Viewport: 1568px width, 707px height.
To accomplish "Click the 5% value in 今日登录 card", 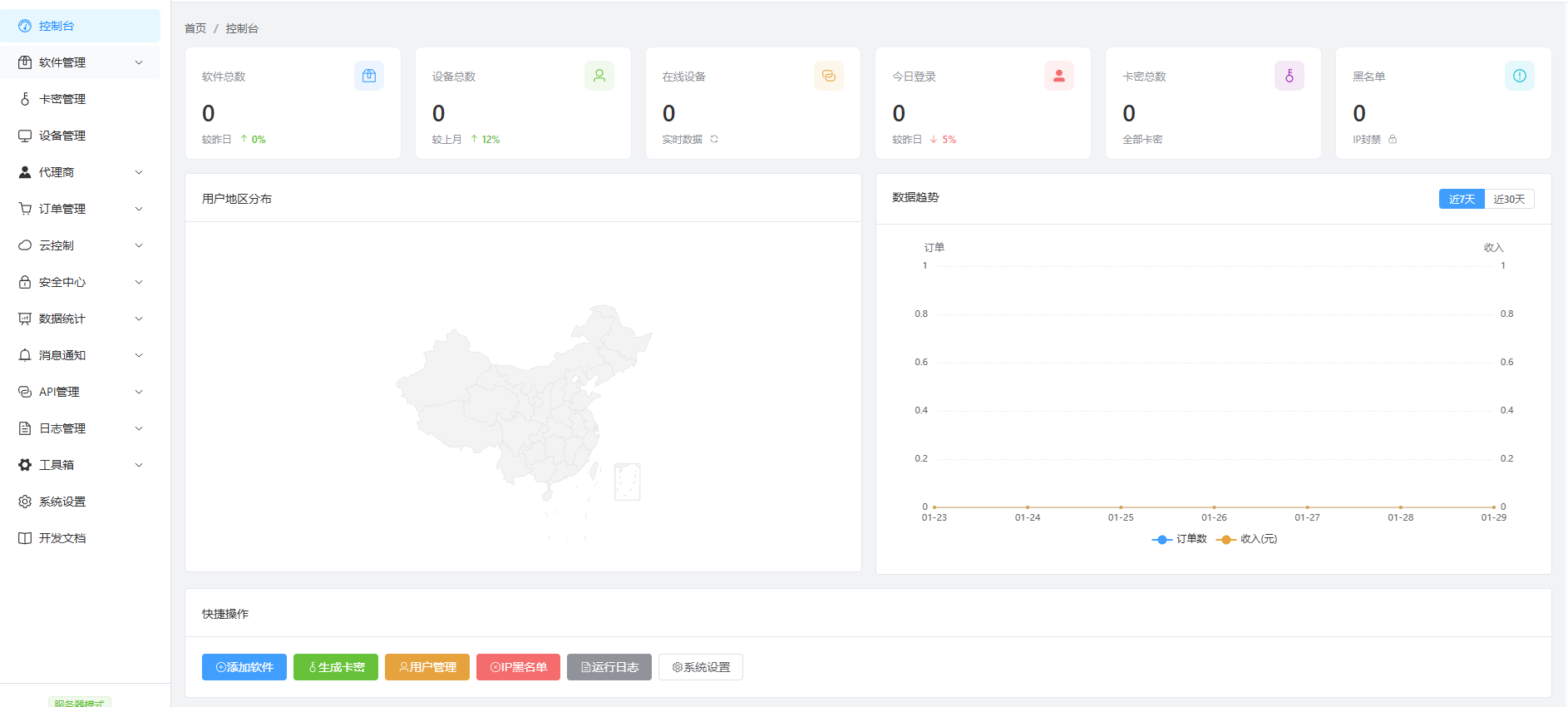I will coord(949,140).
